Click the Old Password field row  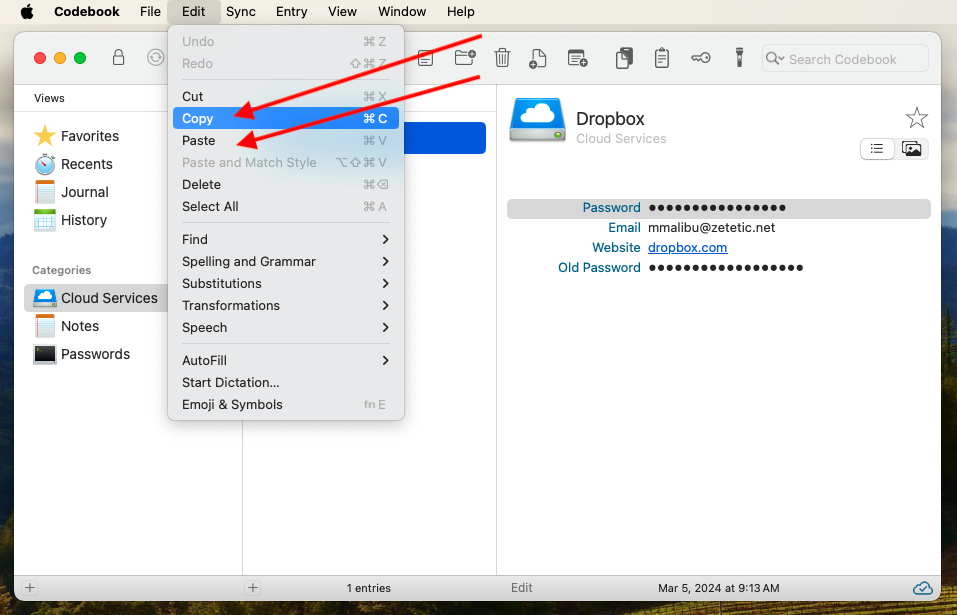click(718, 267)
